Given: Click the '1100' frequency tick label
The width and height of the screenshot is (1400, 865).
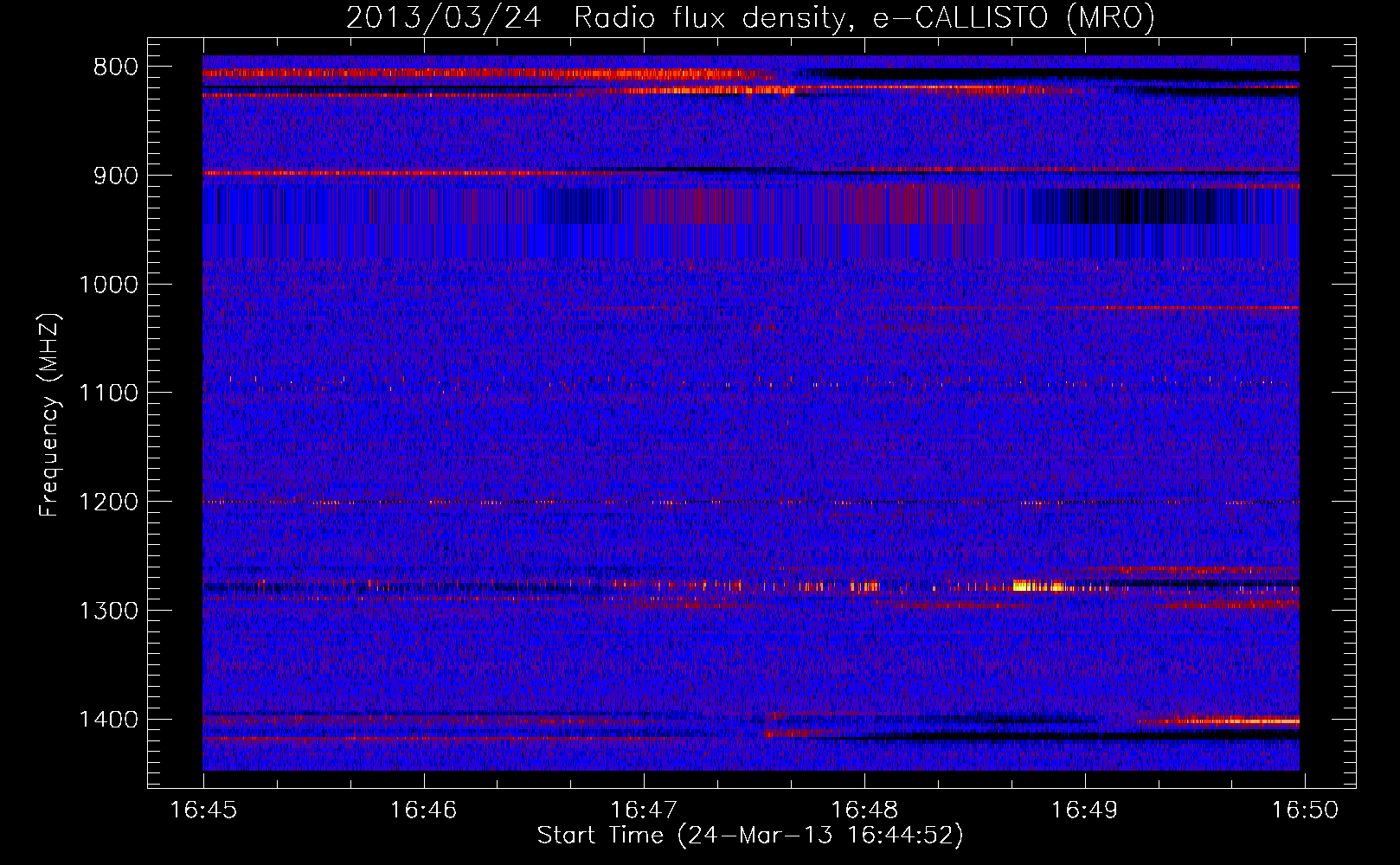Looking at the screenshot, I should pos(109,394).
